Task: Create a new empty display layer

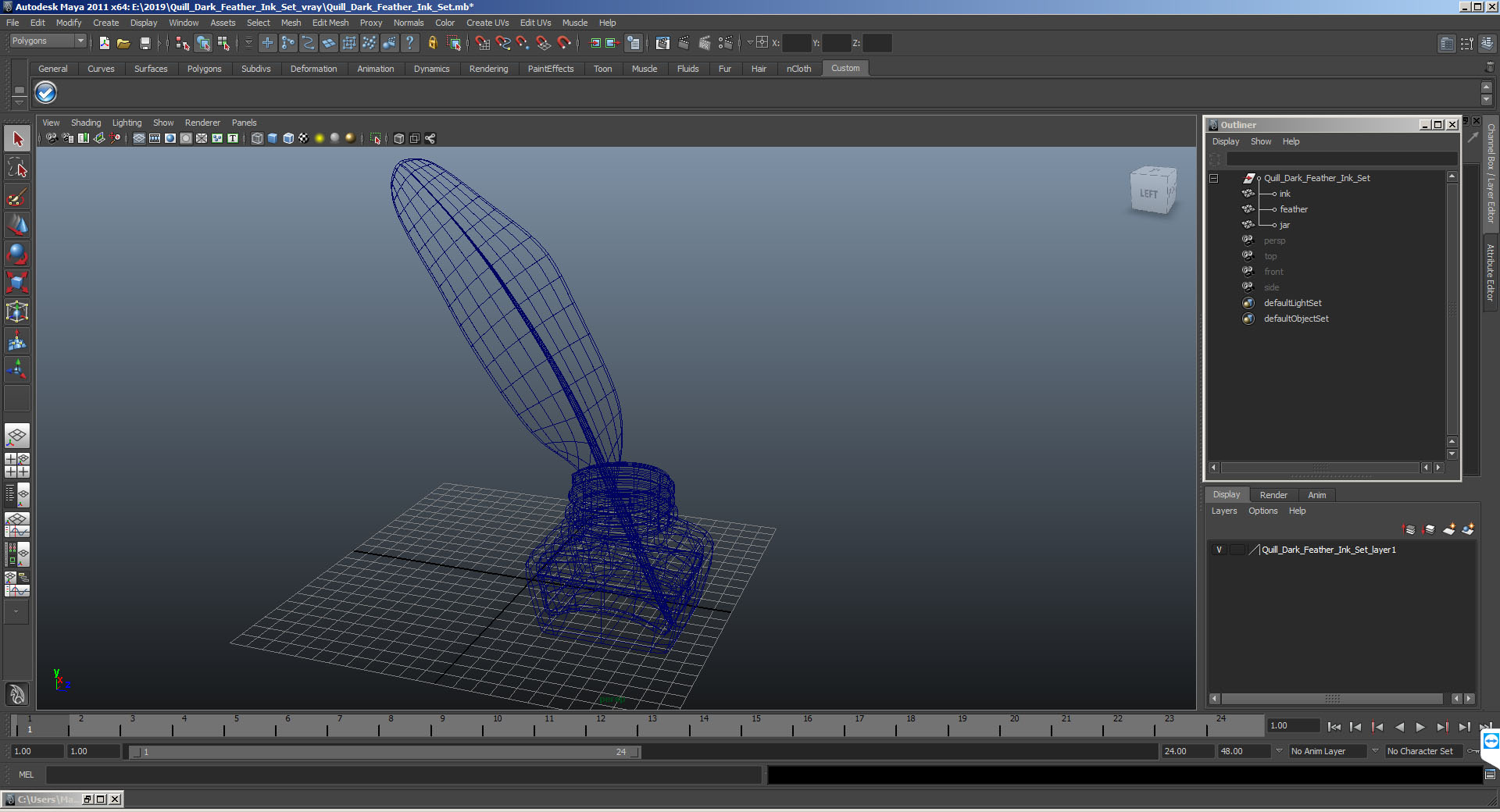Action: coord(1449,529)
